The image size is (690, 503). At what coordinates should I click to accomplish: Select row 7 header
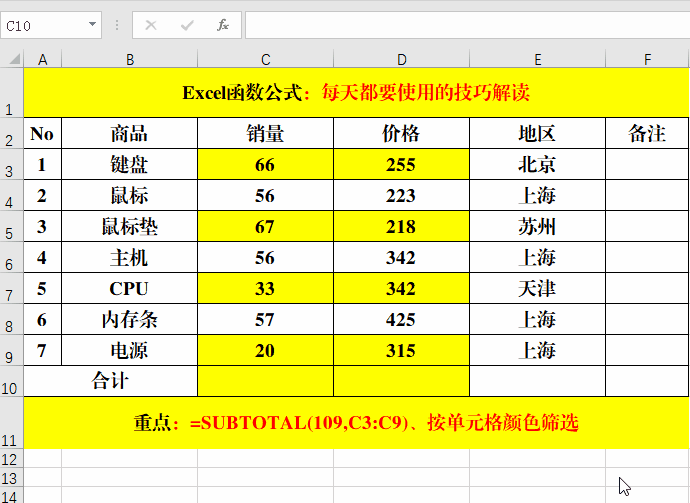pyautogui.click(x=11, y=288)
